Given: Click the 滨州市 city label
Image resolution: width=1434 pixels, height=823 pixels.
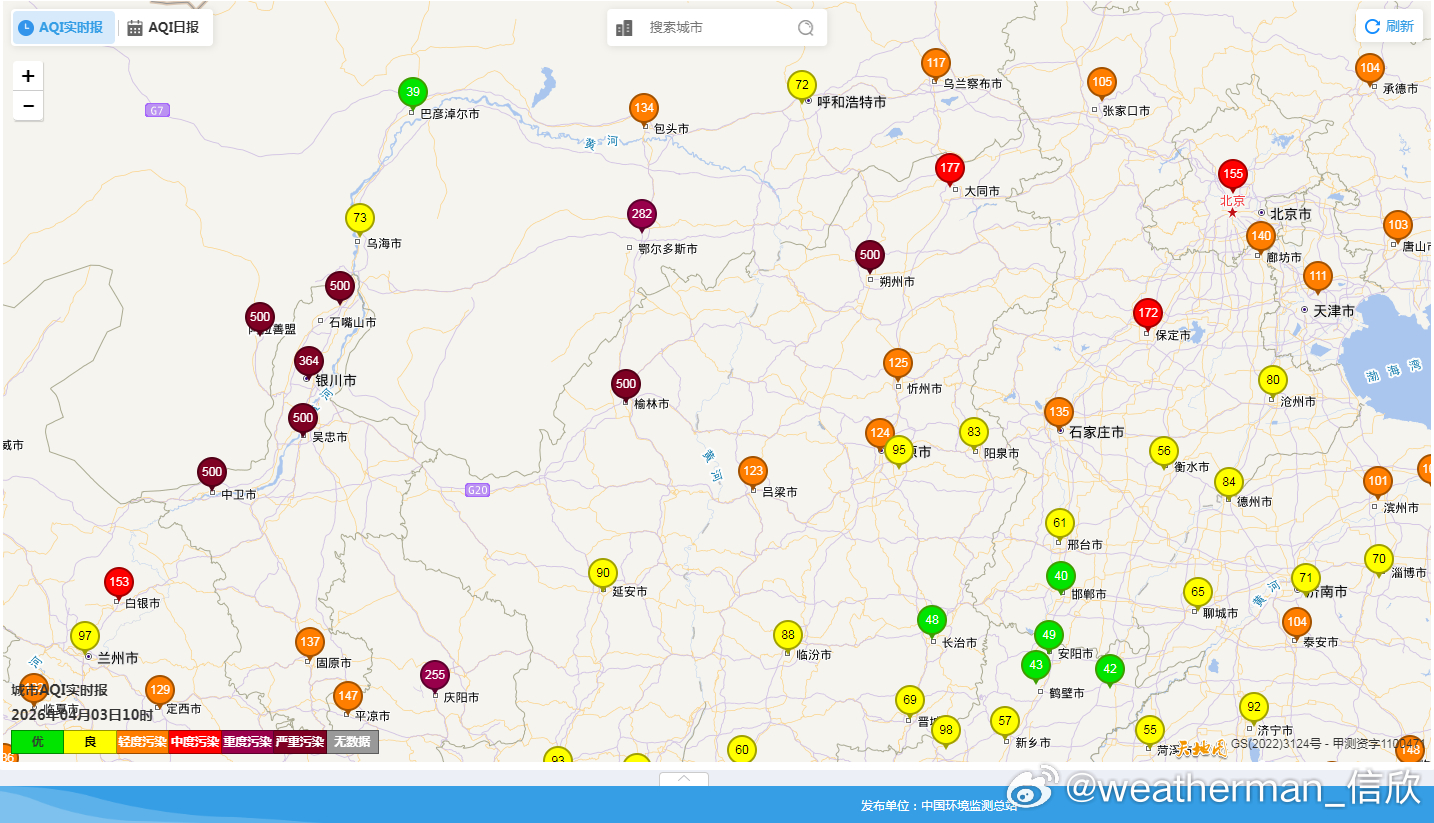Looking at the screenshot, I should [x=1402, y=508].
